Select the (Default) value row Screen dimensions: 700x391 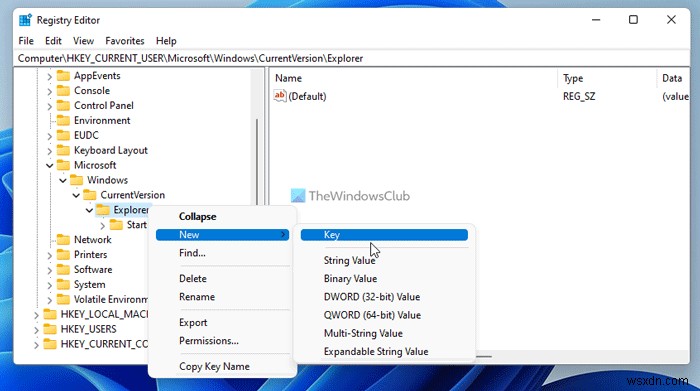click(480, 96)
